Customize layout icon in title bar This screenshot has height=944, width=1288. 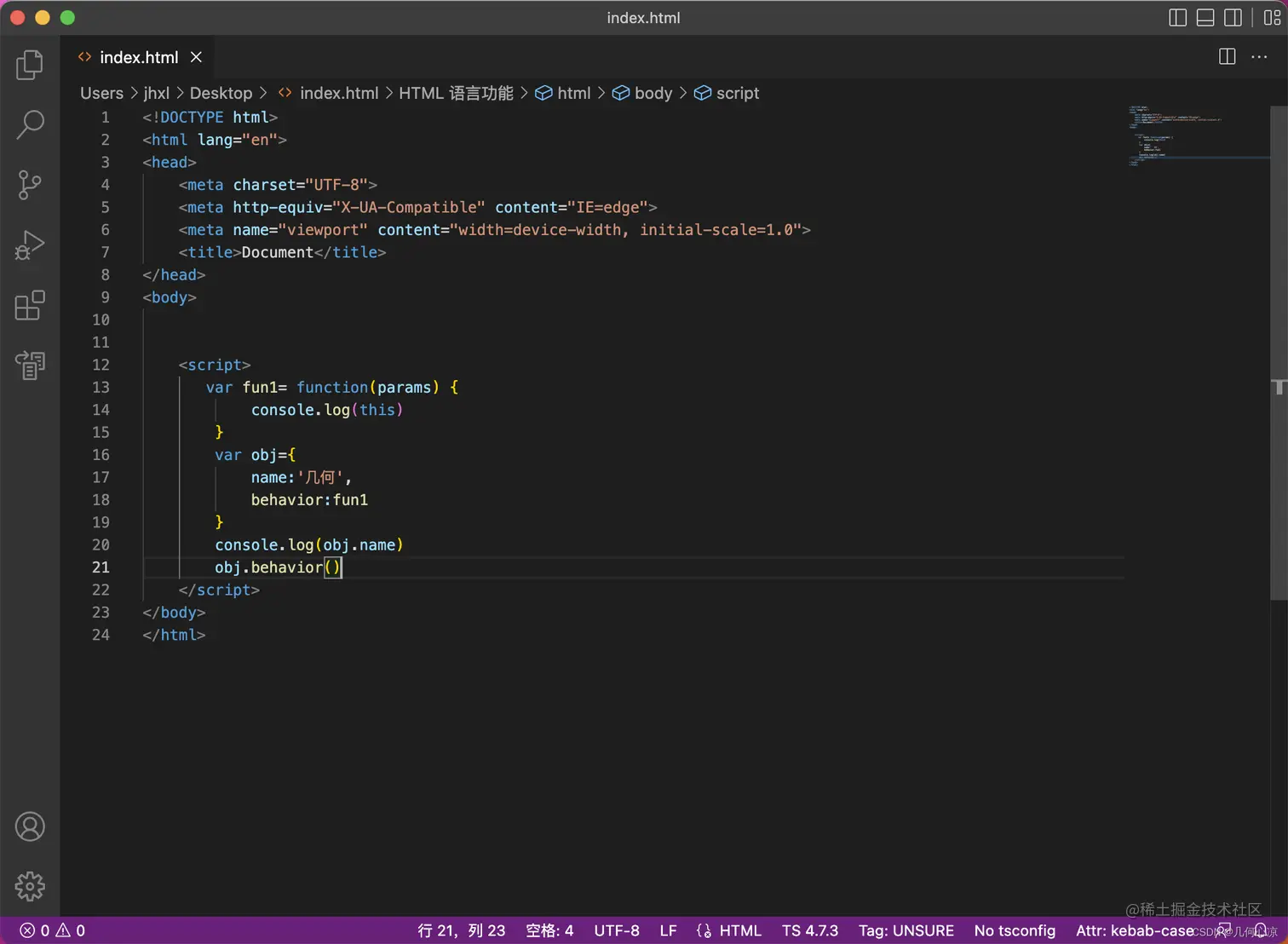click(x=1272, y=18)
